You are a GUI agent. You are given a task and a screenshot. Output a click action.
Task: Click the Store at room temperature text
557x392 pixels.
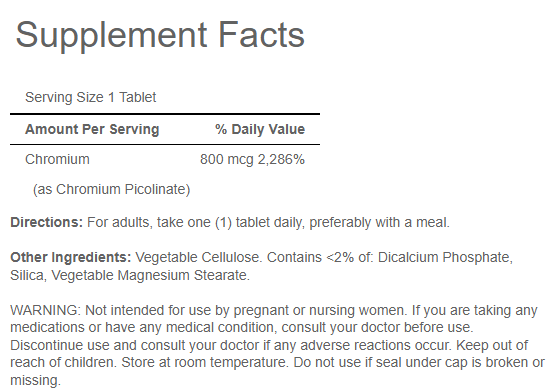(x=205, y=363)
